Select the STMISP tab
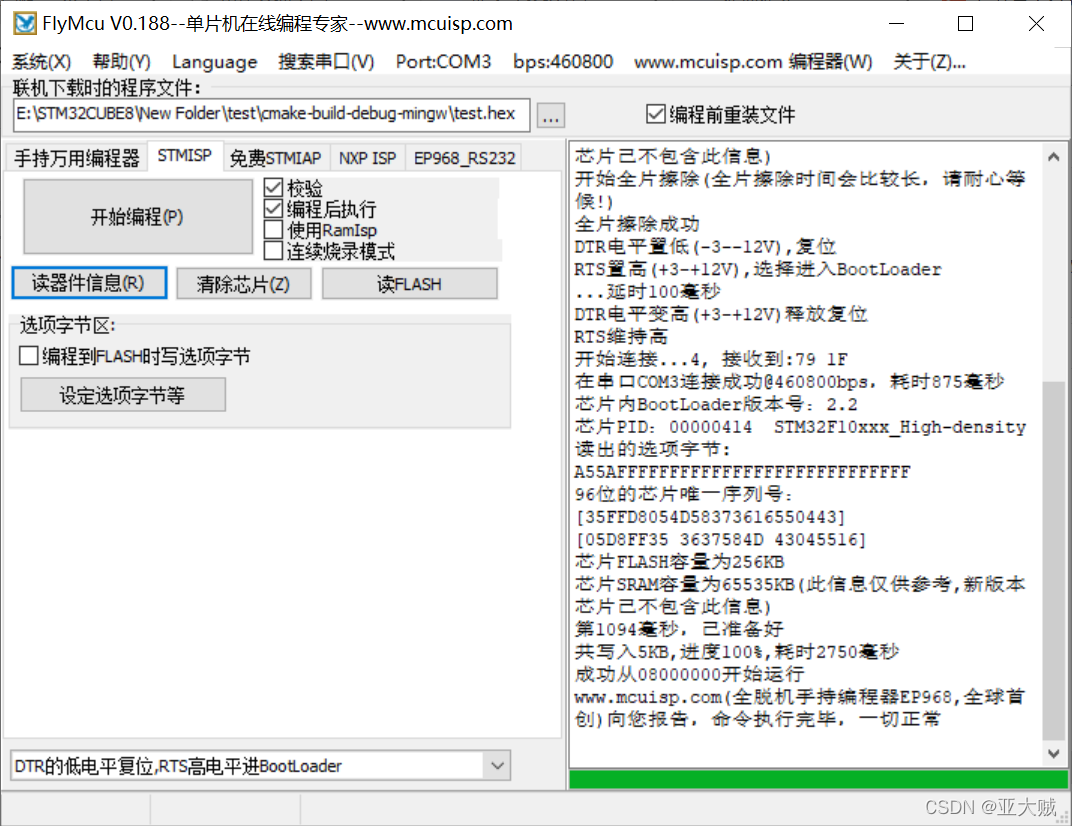This screenshot has width=1072, height=826. click(x=184, y=156)
